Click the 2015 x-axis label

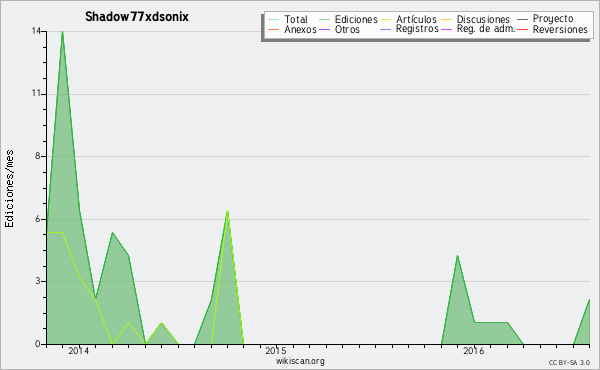(276, 351)
